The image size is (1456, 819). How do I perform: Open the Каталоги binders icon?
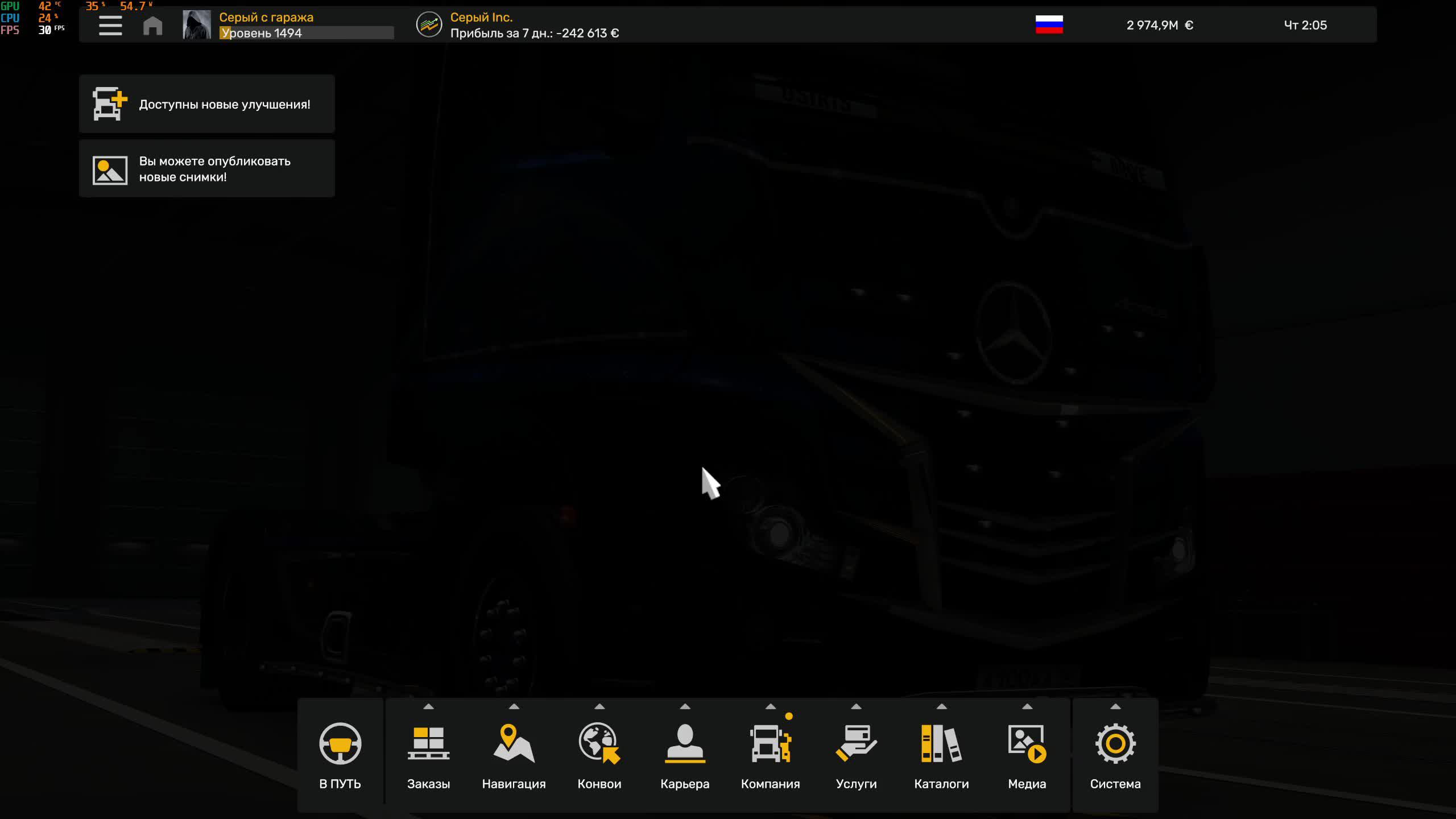[x=941, y=743]
